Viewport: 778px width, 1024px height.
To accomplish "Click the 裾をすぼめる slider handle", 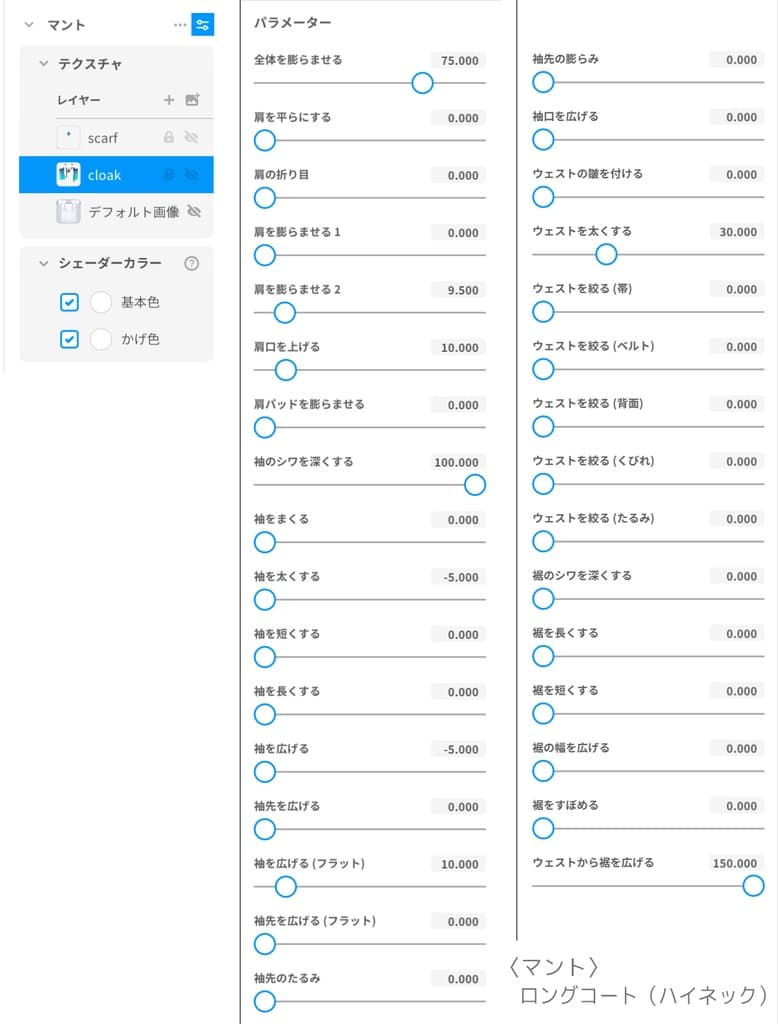I will tap(543, 829).
